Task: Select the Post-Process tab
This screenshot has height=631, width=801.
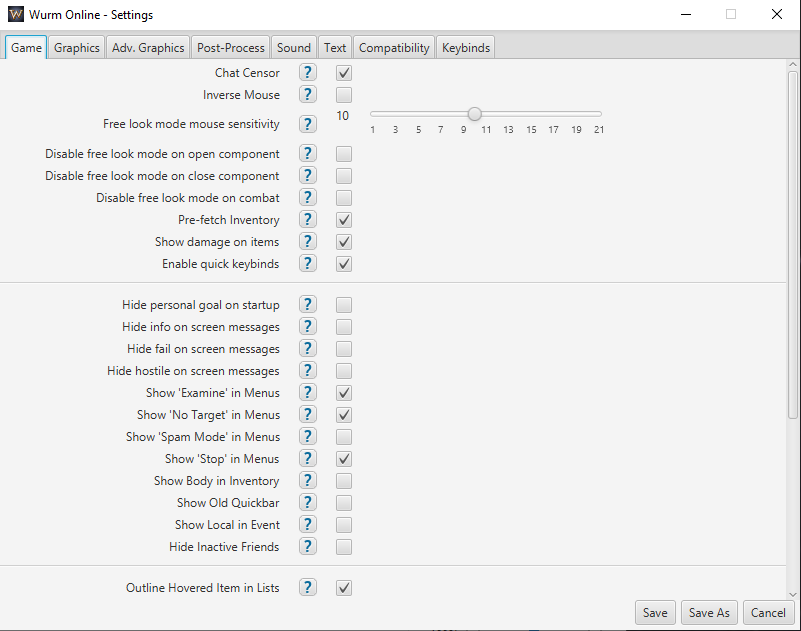Action: 231,47
